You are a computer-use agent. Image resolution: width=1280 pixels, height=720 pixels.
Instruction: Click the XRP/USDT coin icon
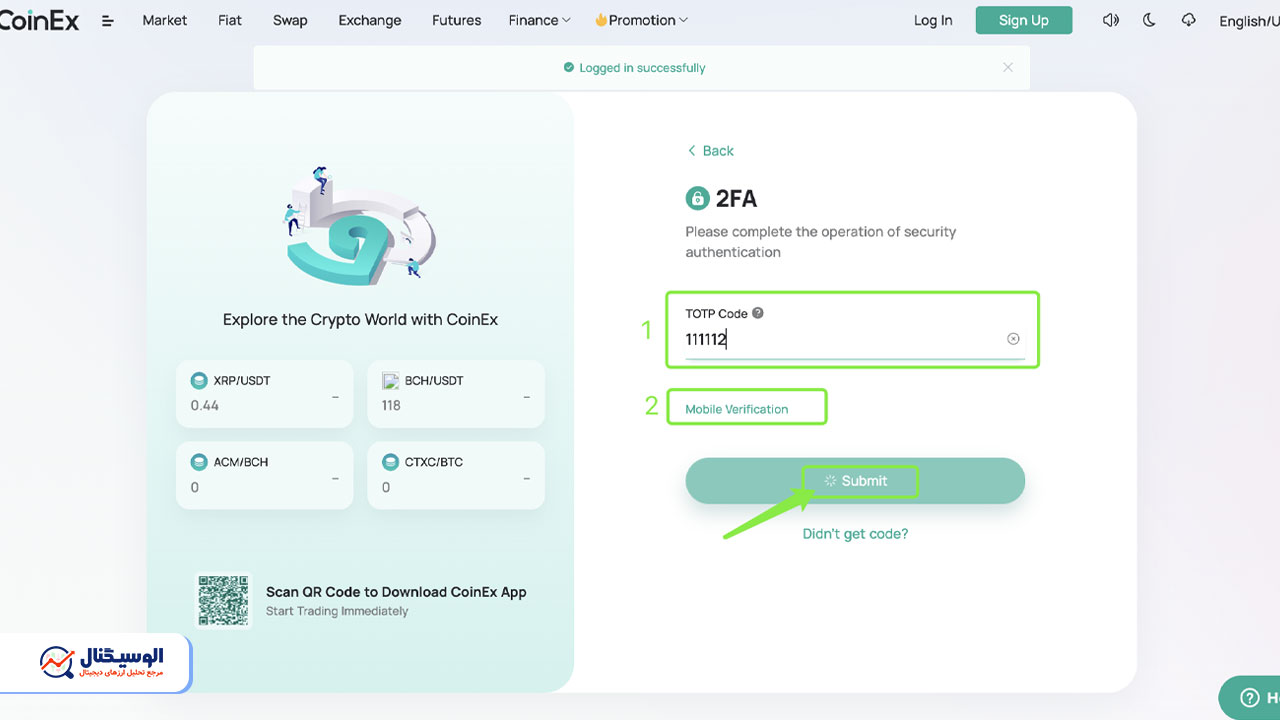tap(198, 380)
